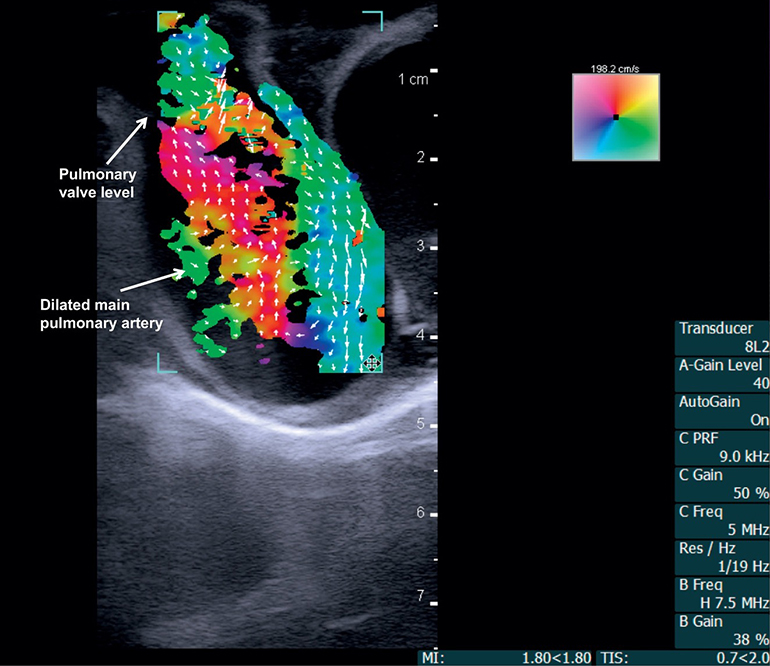Click the depth marker labeled 3
The width and height of the screenshot is (770, 666).
pyautogui.click(x=421, y=246)
